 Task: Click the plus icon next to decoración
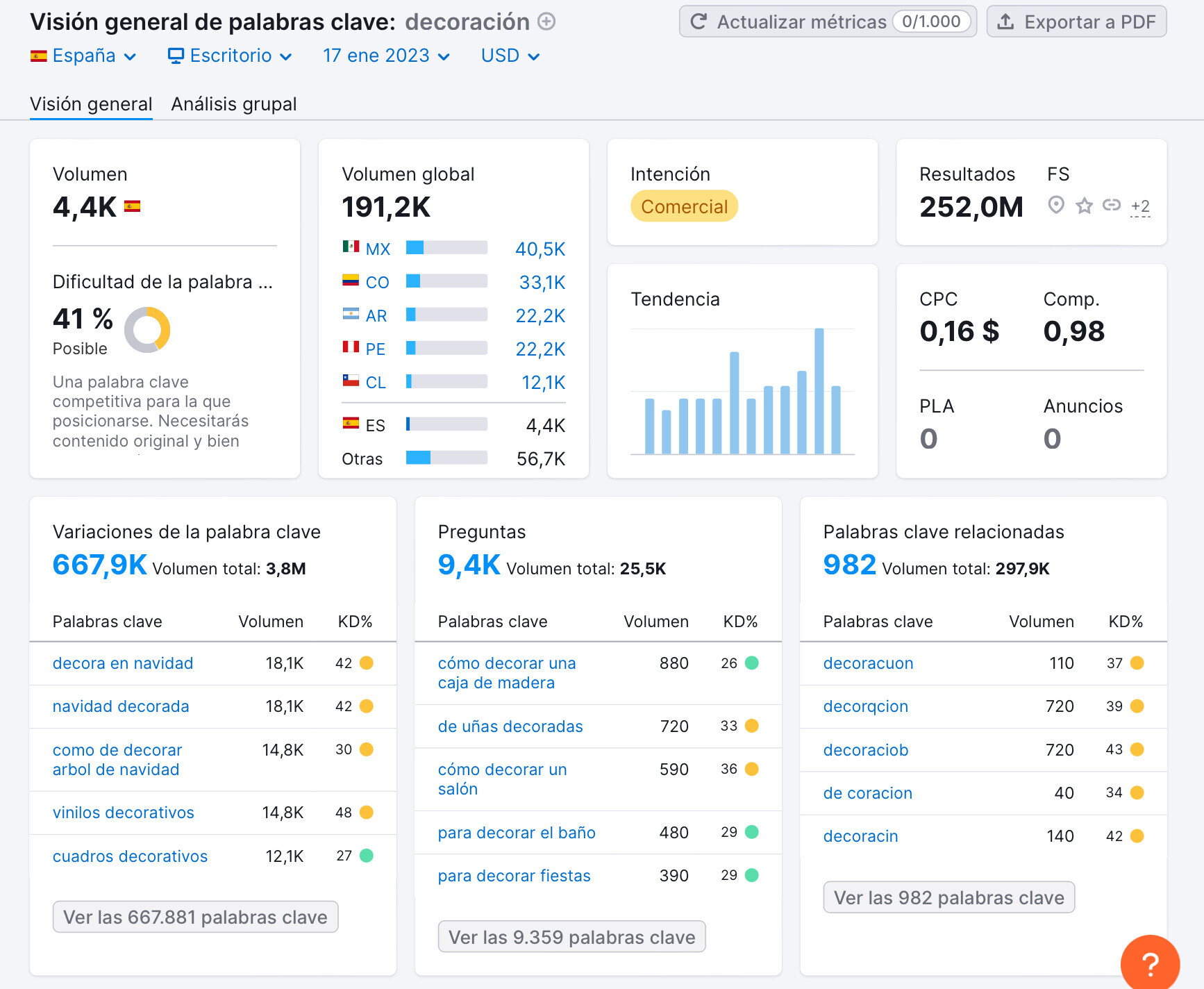(x=547, y=22)
